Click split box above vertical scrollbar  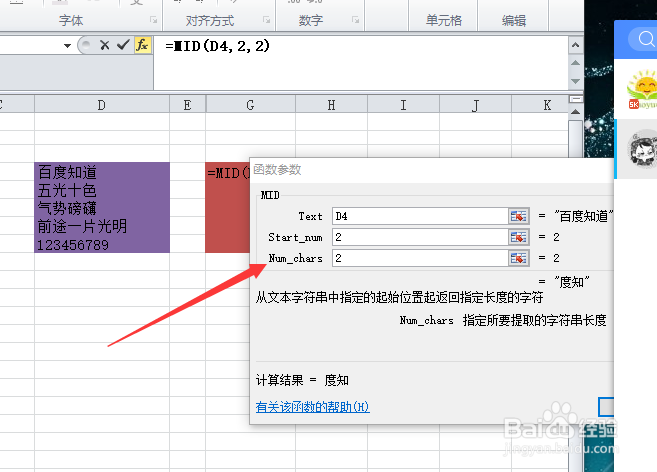tap(576, 99)
